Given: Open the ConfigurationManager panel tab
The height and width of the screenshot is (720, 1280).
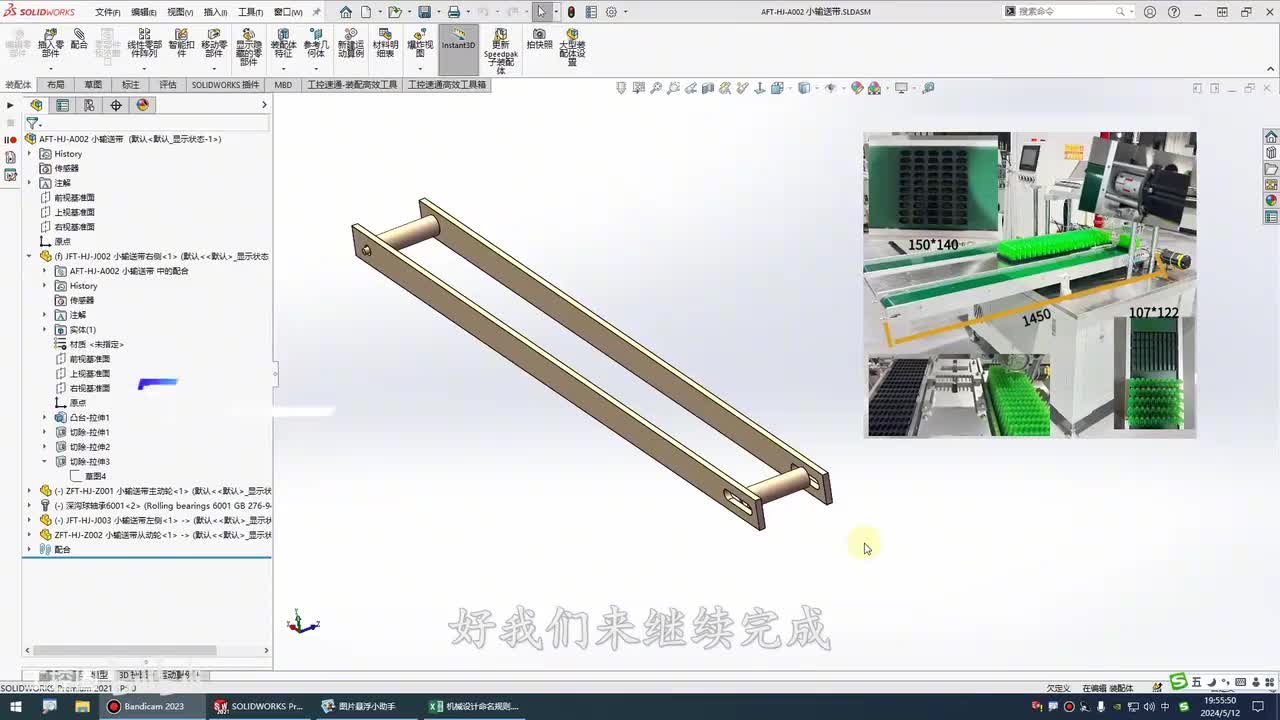Looking at the screenshot, I should (89, 105).
